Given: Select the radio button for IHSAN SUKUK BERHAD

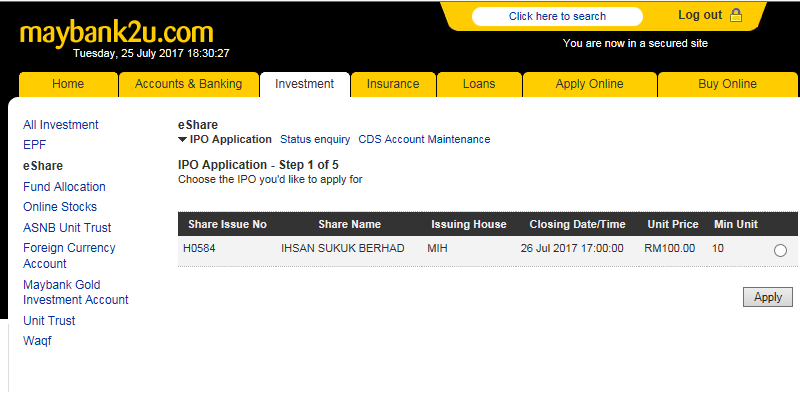Looking at the screenshot, I should point(780,251).
